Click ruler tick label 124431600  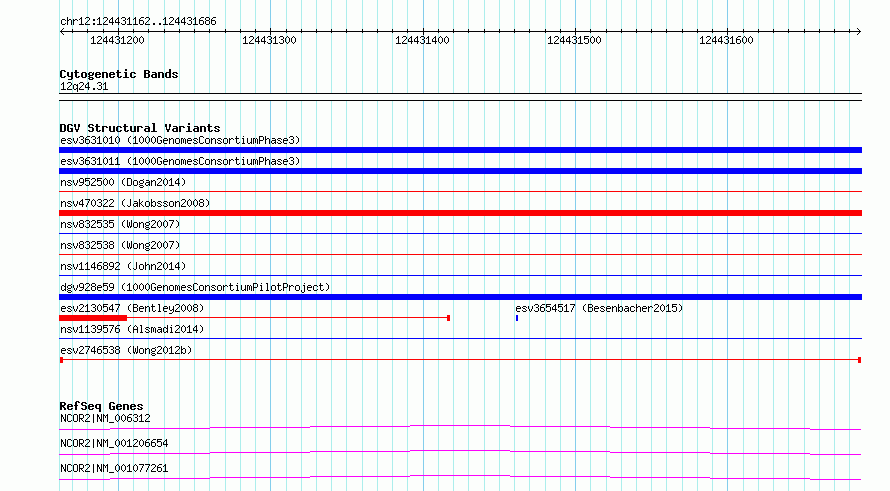pos(726,40)
